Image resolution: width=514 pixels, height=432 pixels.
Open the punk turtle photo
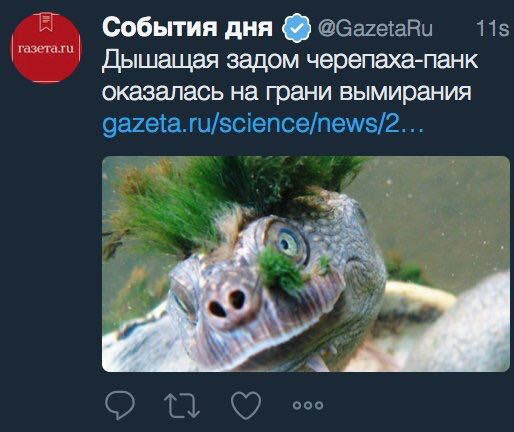point(306,264)
